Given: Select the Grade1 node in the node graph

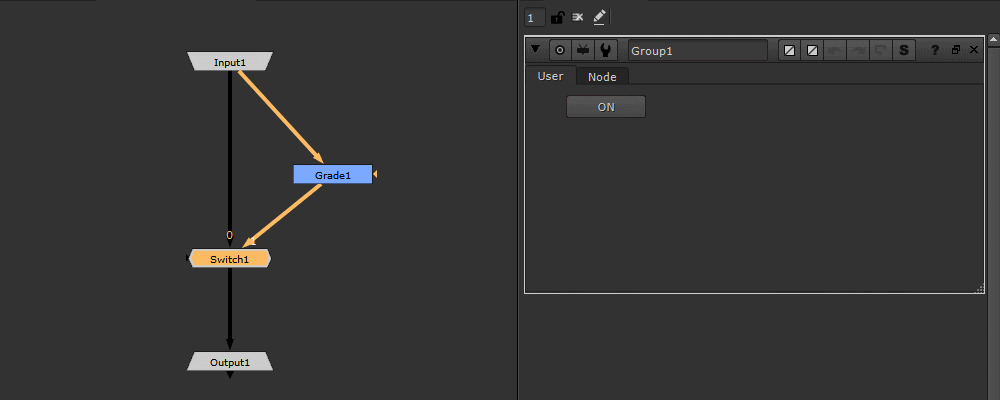Looking at the screenshot, I should [333, 175].
